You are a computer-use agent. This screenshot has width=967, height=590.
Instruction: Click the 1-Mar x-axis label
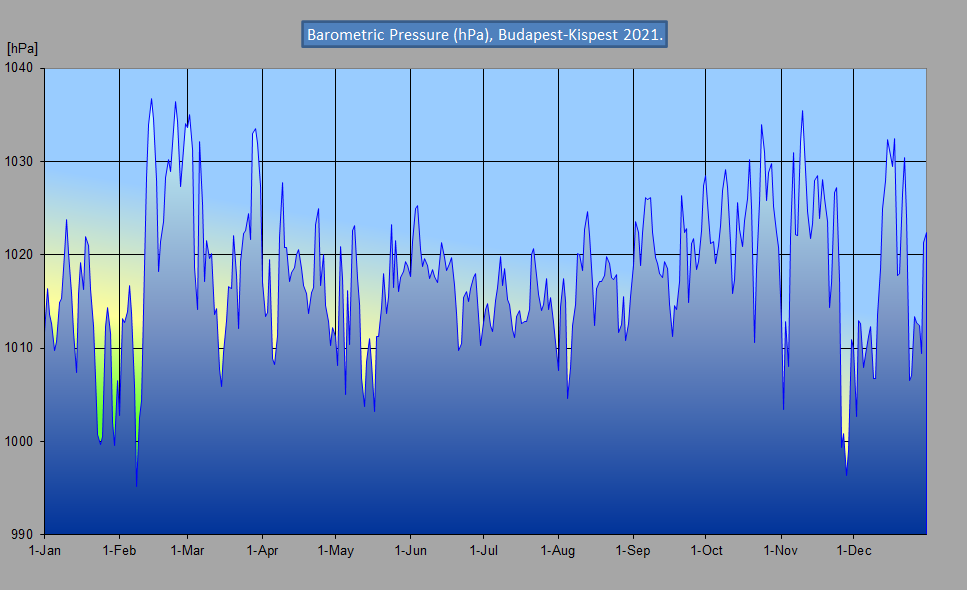(x=187, y=551)
